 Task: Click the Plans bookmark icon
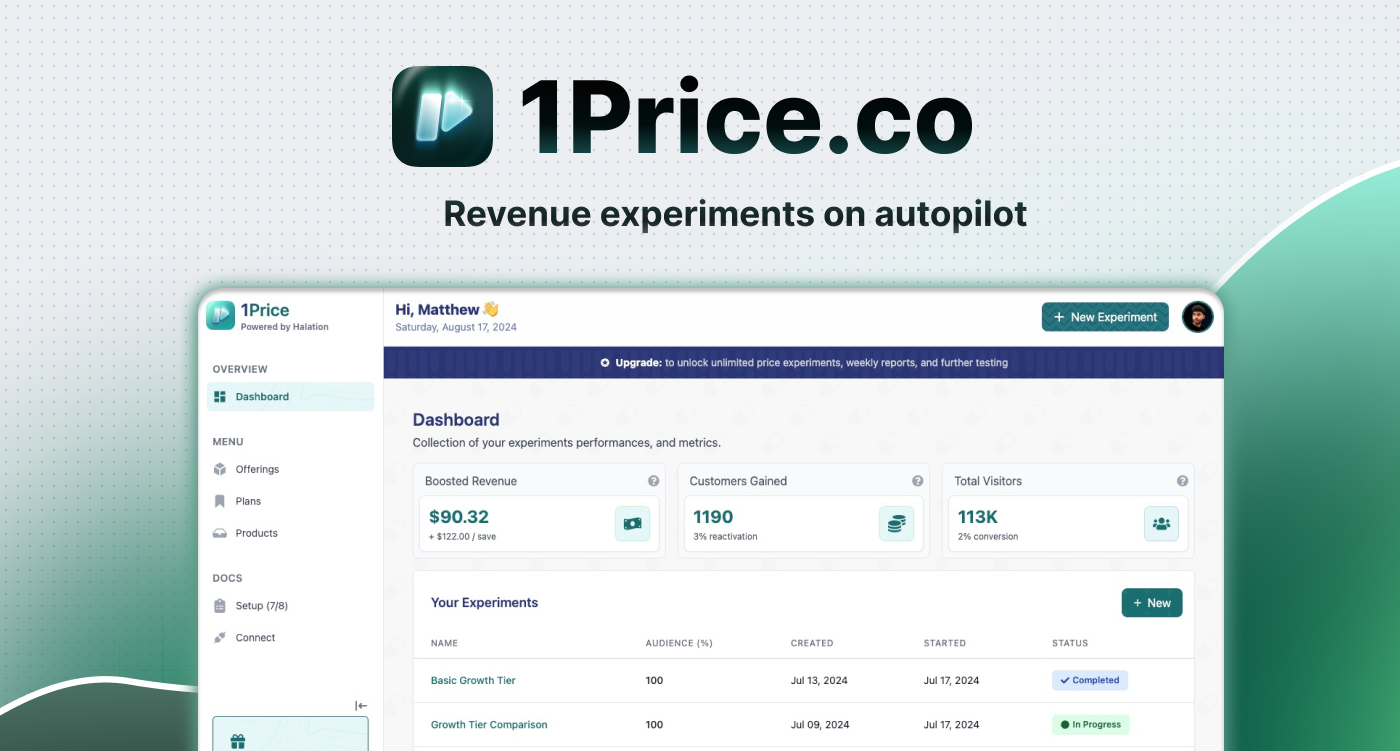[220, 501]
